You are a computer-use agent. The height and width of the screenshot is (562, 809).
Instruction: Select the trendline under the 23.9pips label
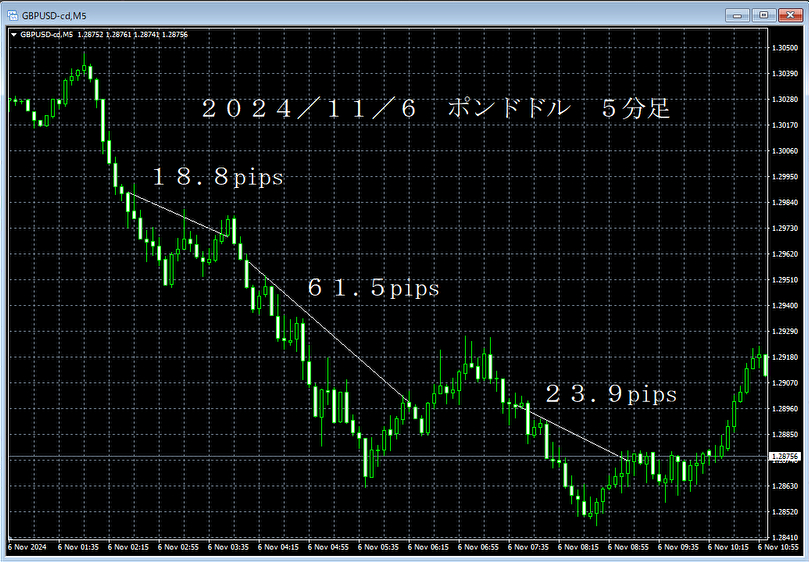pyautogui.click(x=572, y=432)
